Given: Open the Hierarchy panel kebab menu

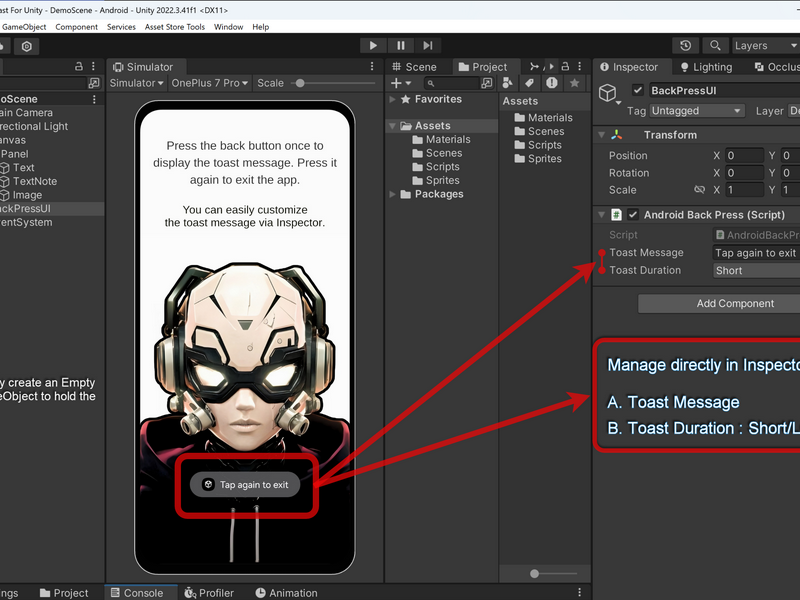Looking at the screenshot, I should click(x=93, y=66).
